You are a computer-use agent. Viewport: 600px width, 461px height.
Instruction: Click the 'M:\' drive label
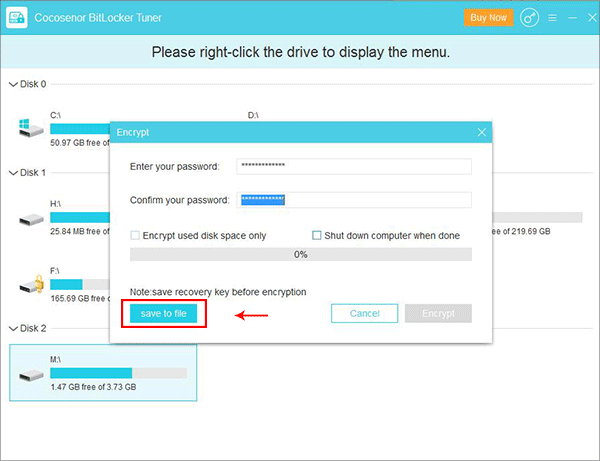coord(55,359)
